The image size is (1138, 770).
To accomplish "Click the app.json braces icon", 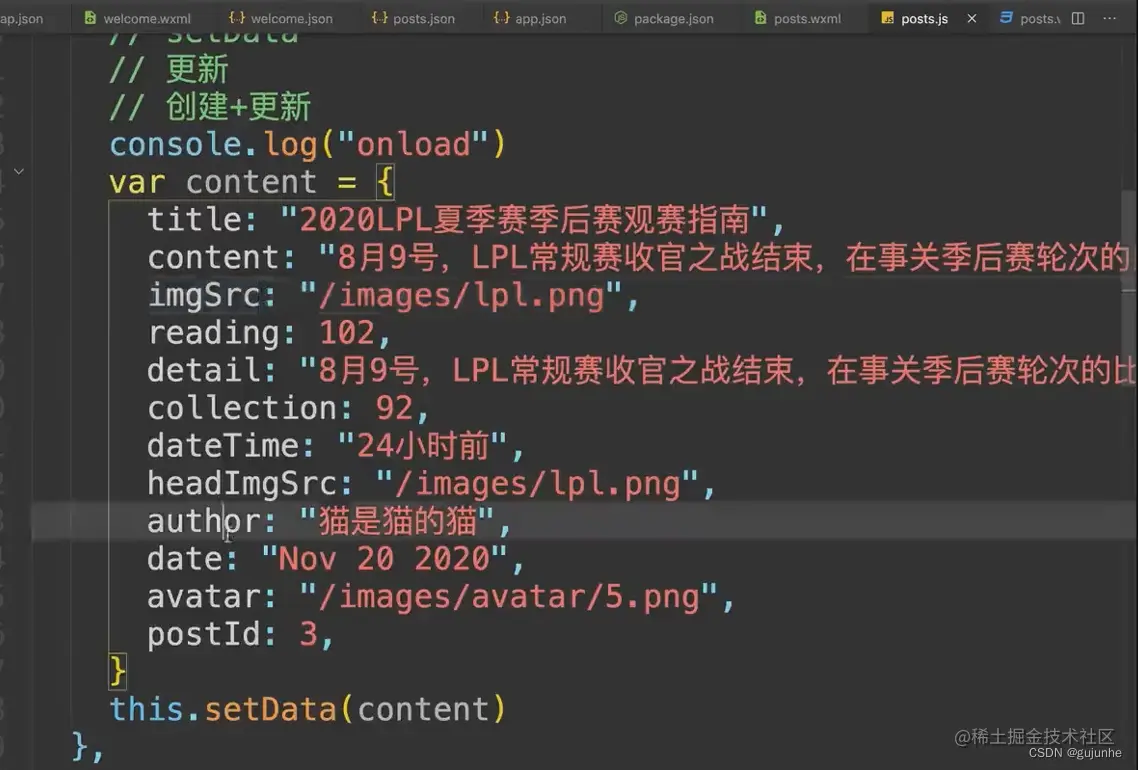I will [x=502, y=18].
